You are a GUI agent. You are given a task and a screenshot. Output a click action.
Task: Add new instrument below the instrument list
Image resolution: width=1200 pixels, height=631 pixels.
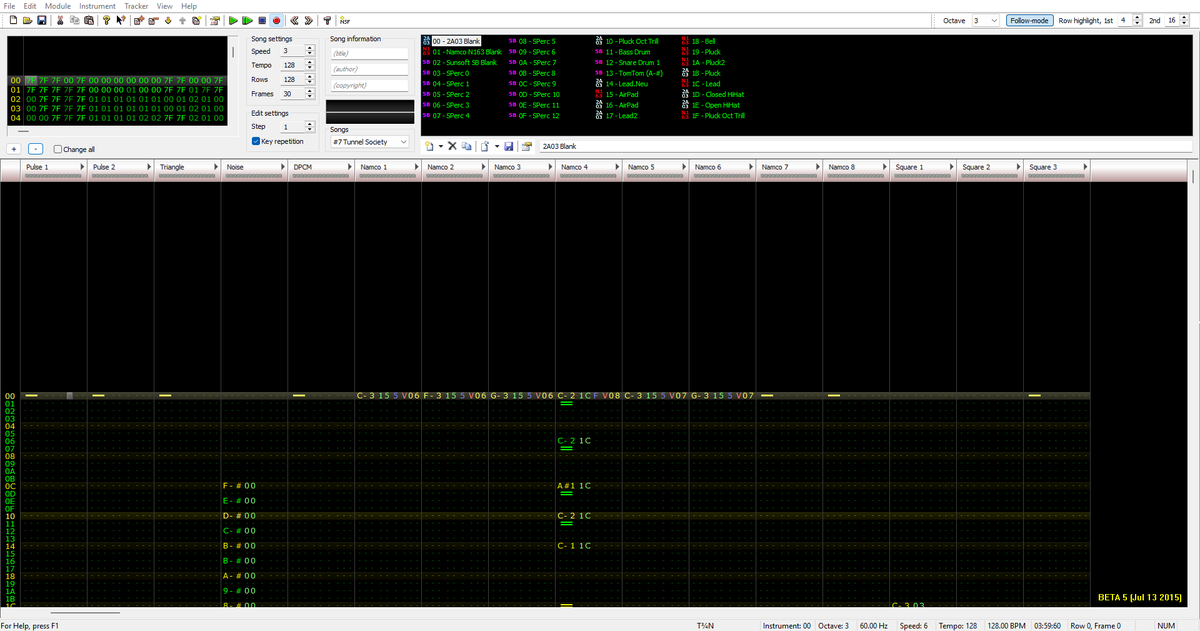429,146
